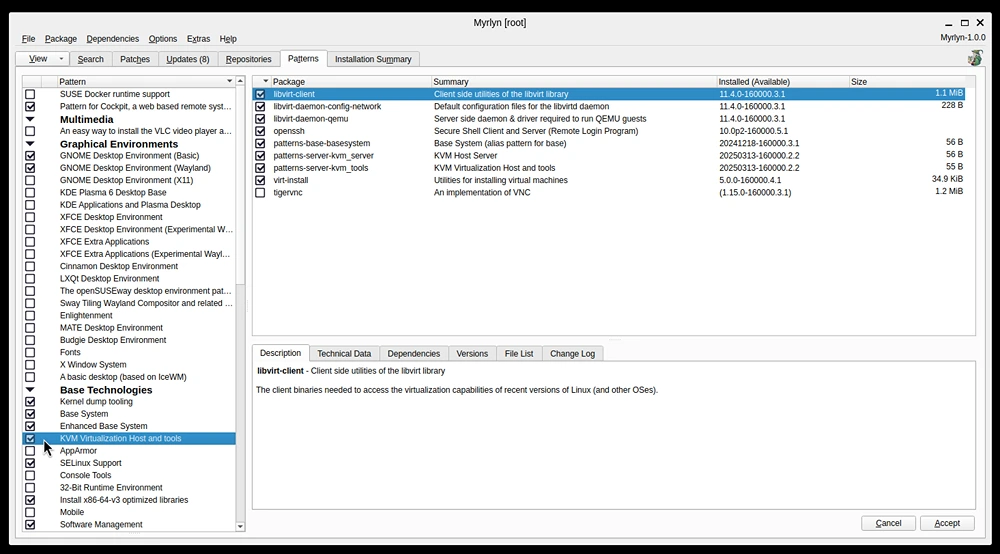
Task: Switch to the Description tab
Action: (x=281, y=353)
